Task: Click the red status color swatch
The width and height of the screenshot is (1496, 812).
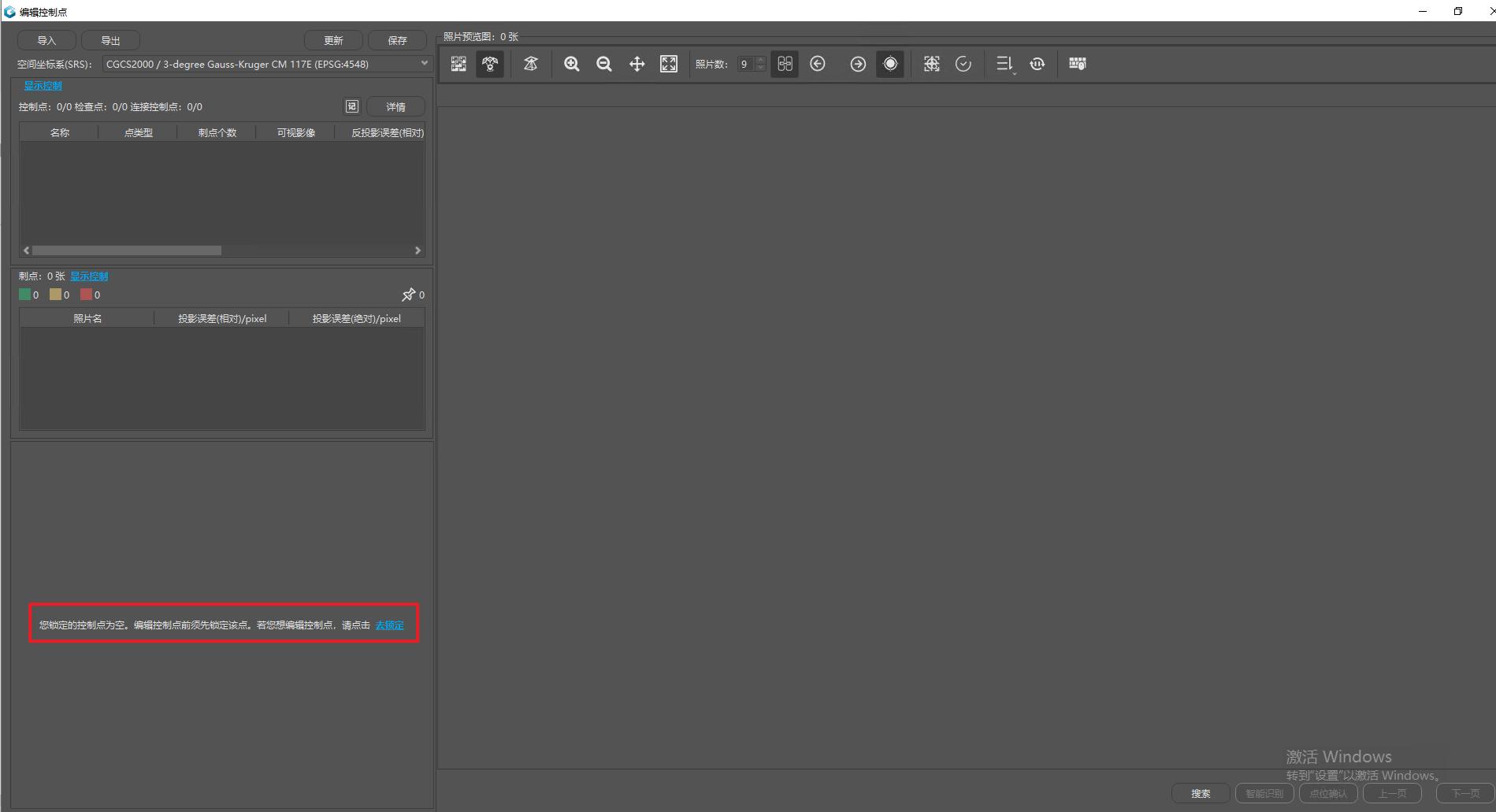Action: pyautogui.click(x=86, y=295)
